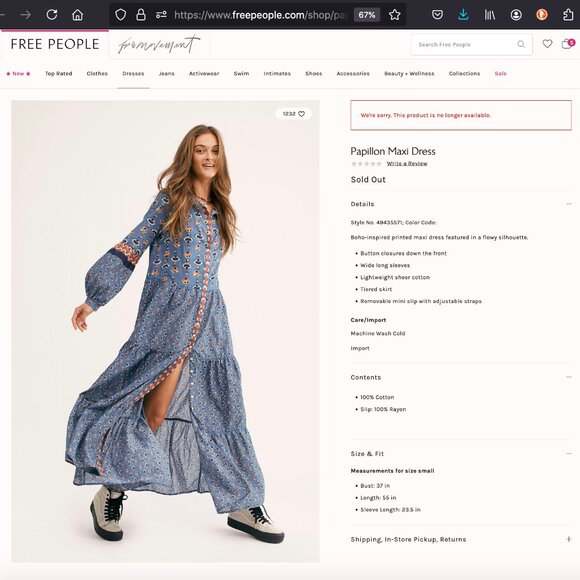Click the product no longer available notice
Screen dimensions: 580x580
tap(461, 115)
